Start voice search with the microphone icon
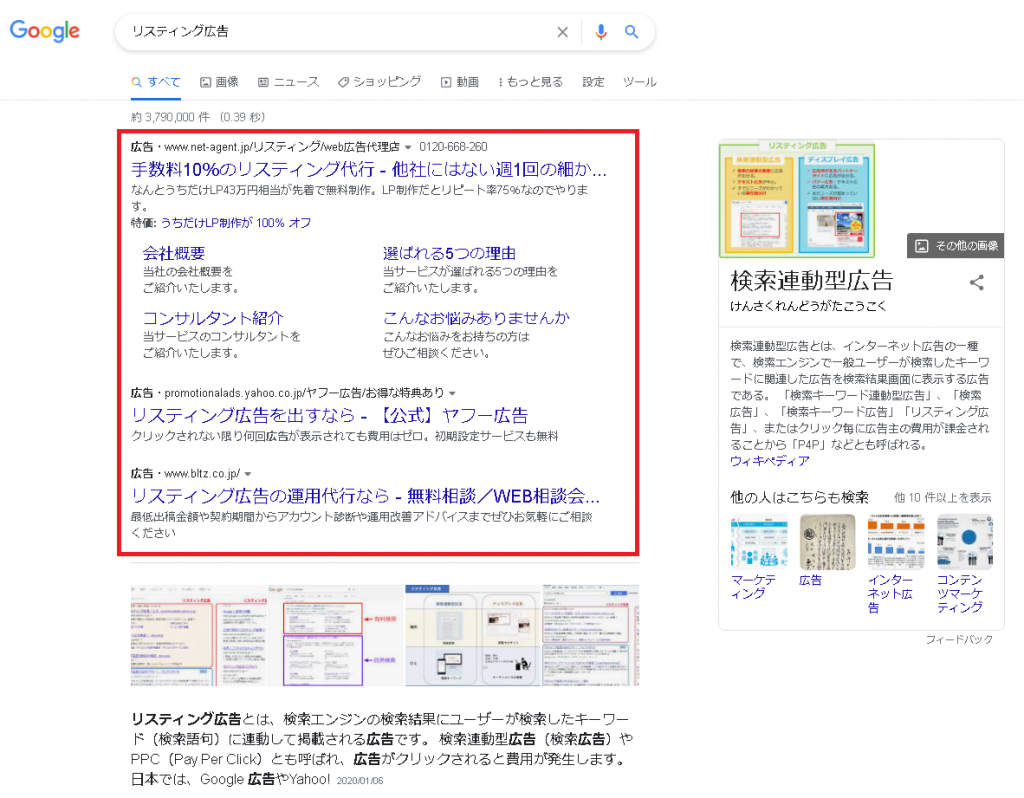The height and width of the screenshot is (798, 1024). [x=601, y=32]
